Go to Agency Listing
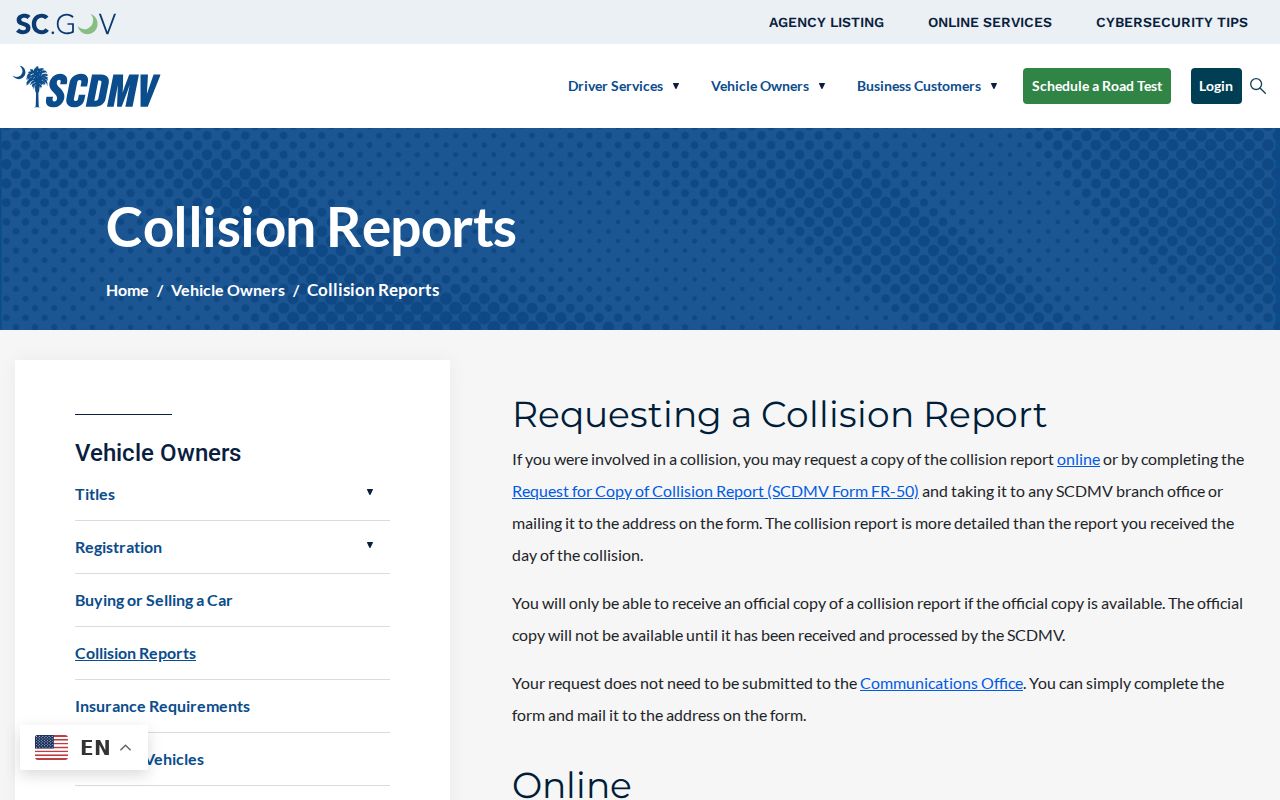This screenshot has width=1280, height=800. 826,22
